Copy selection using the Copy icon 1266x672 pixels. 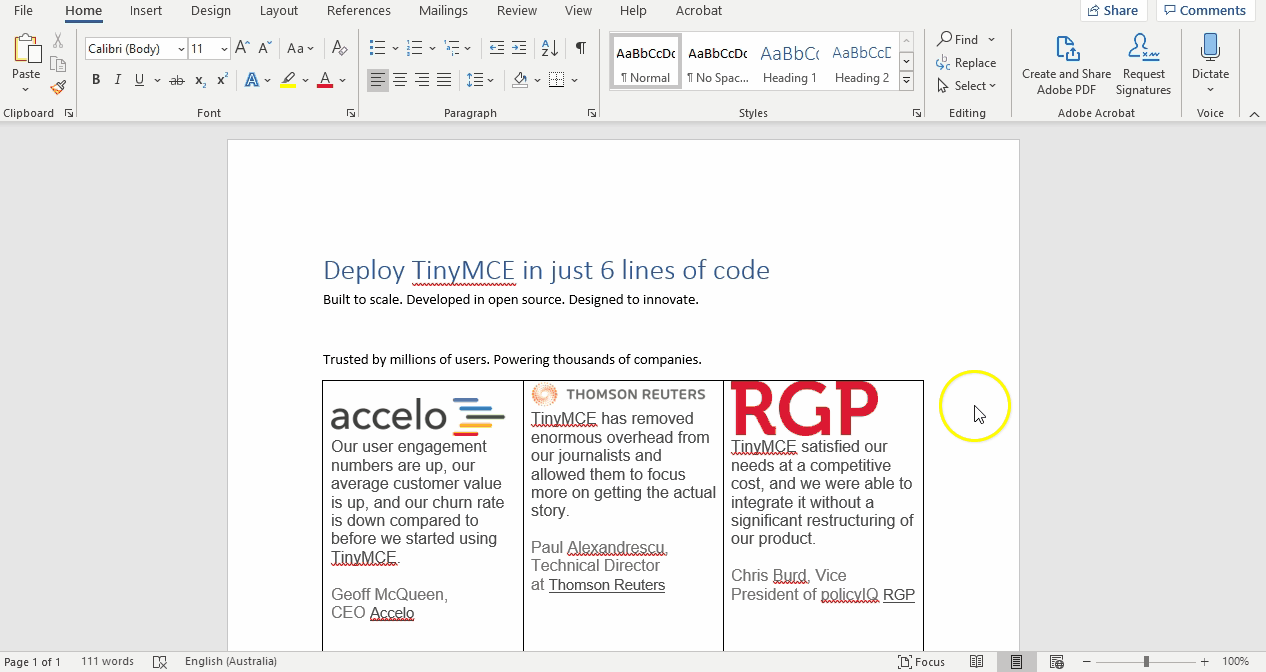(58, 64)
